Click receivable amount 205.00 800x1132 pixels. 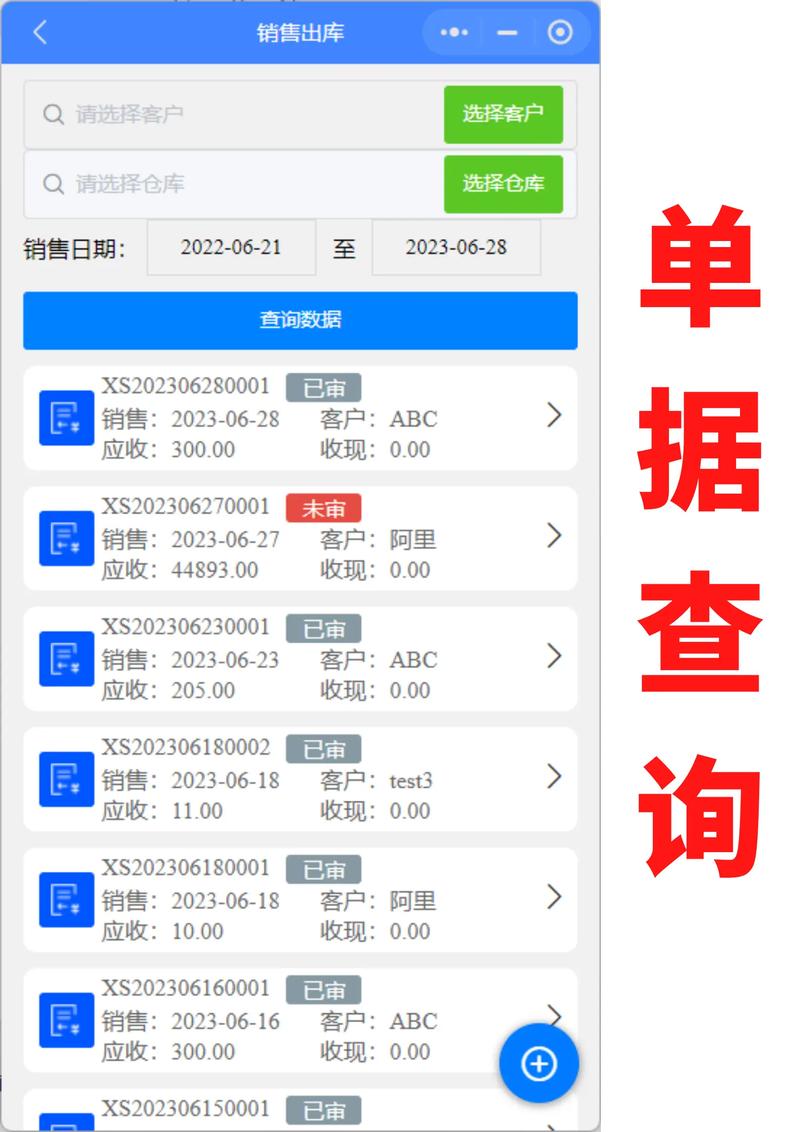point(203,691)
